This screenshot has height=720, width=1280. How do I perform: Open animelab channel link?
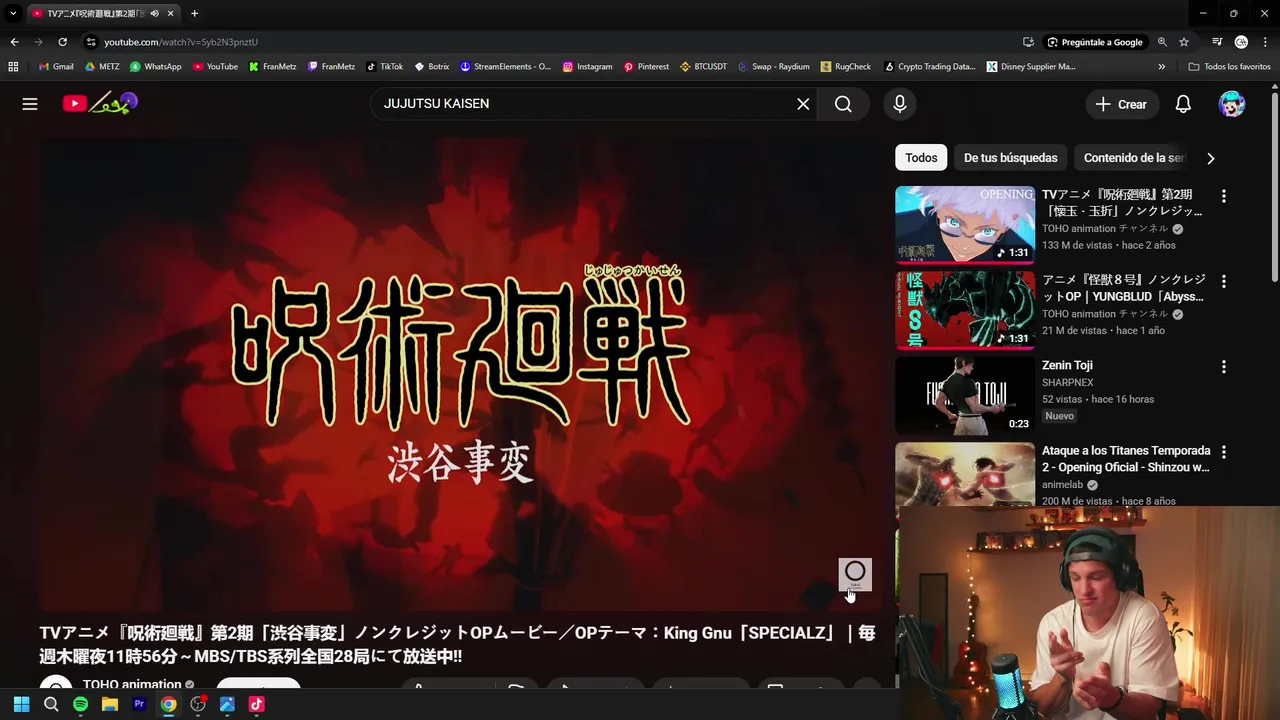pyautogui.click(x=1062, y=485)
